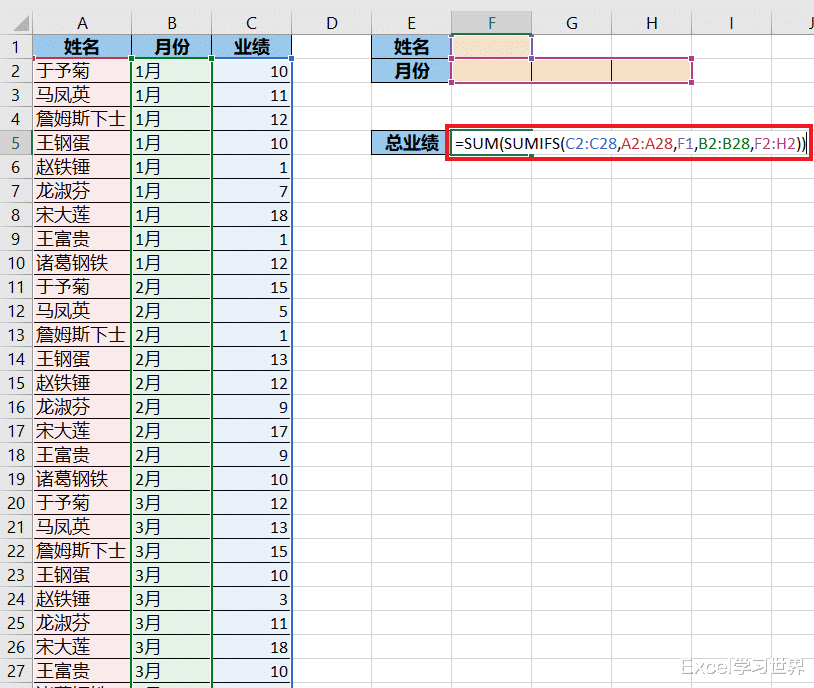Click the empty name input cell F1
The image size is (814, 688).
pos(492,47)
